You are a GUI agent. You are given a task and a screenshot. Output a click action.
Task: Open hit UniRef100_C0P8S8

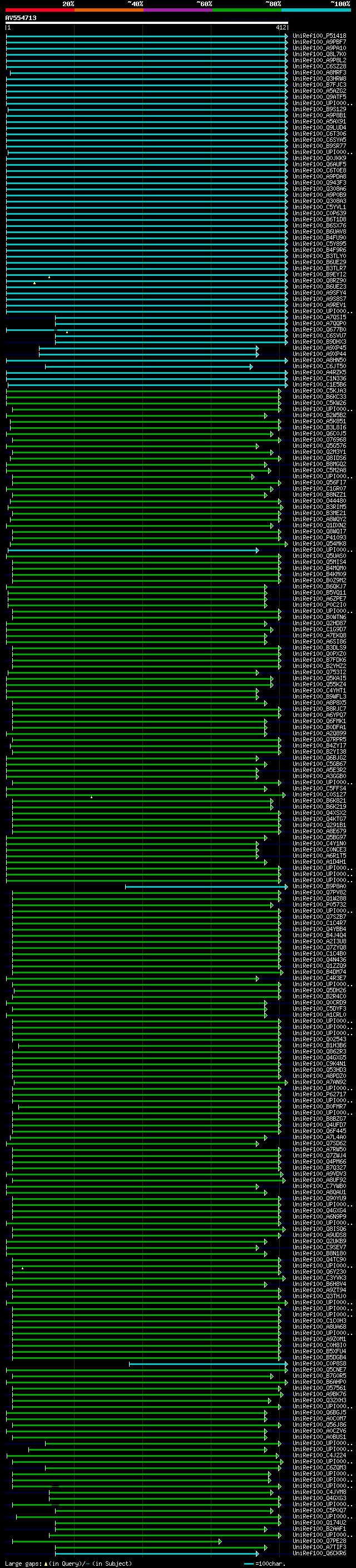point(319,1363)
